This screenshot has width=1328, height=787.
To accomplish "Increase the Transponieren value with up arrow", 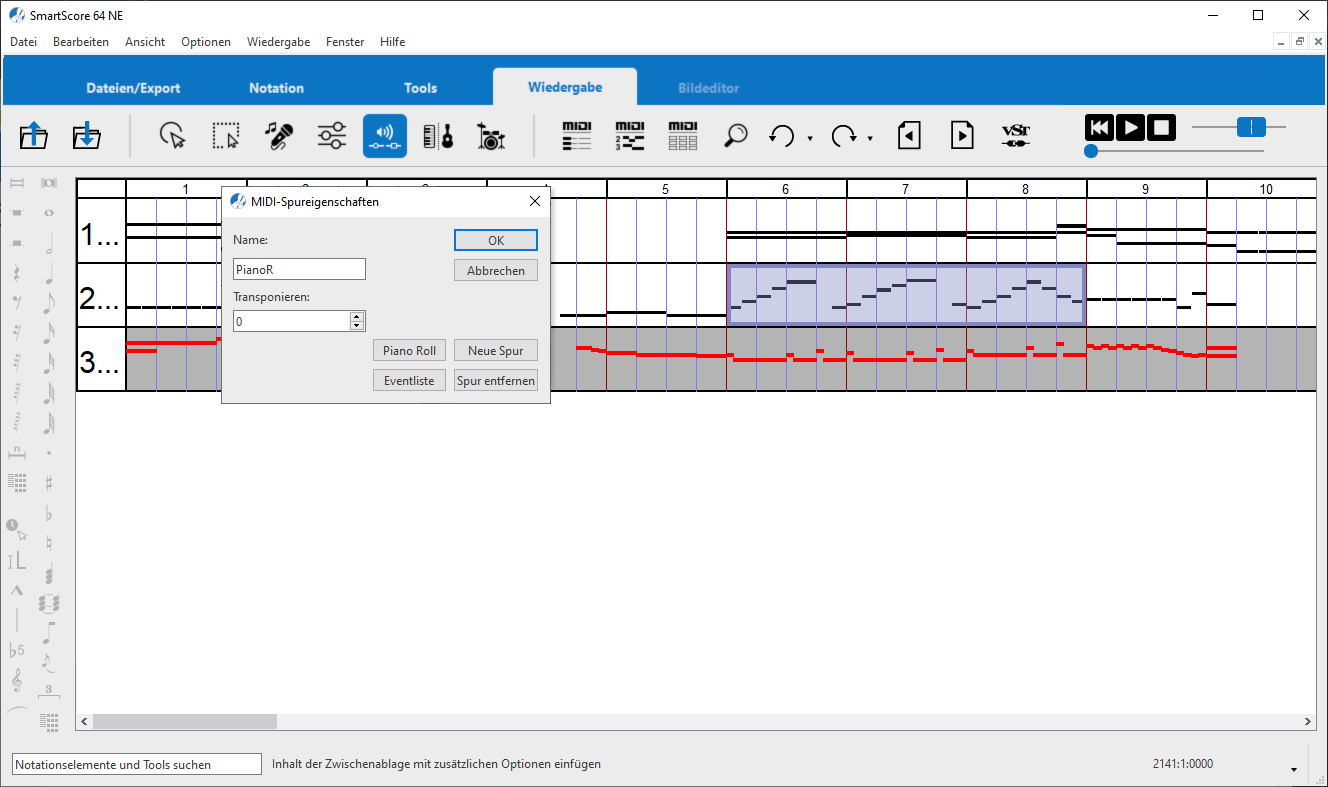I will (356, 316).
